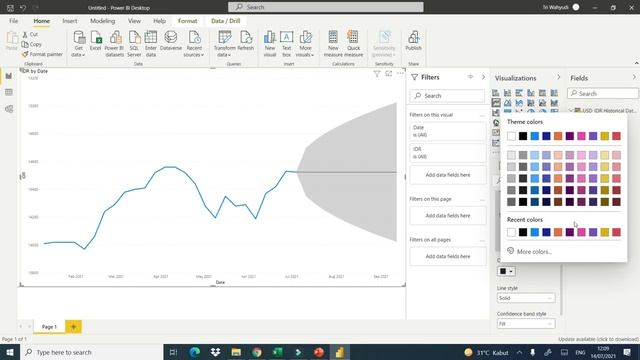Open Excel from taskbar
The image size is (640, 360).
(x=278, y=352)
